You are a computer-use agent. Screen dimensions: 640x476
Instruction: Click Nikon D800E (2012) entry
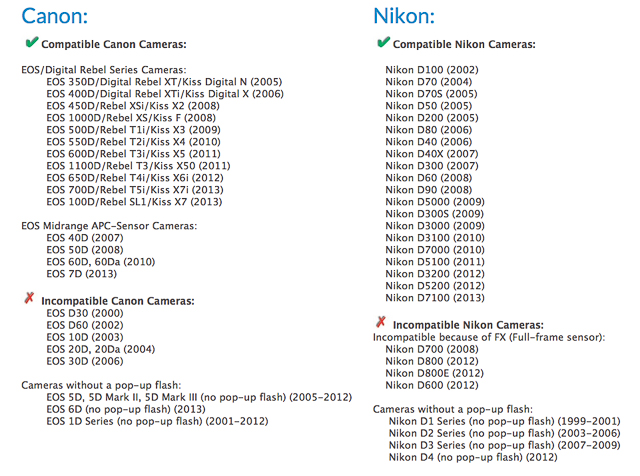(435, 373)
